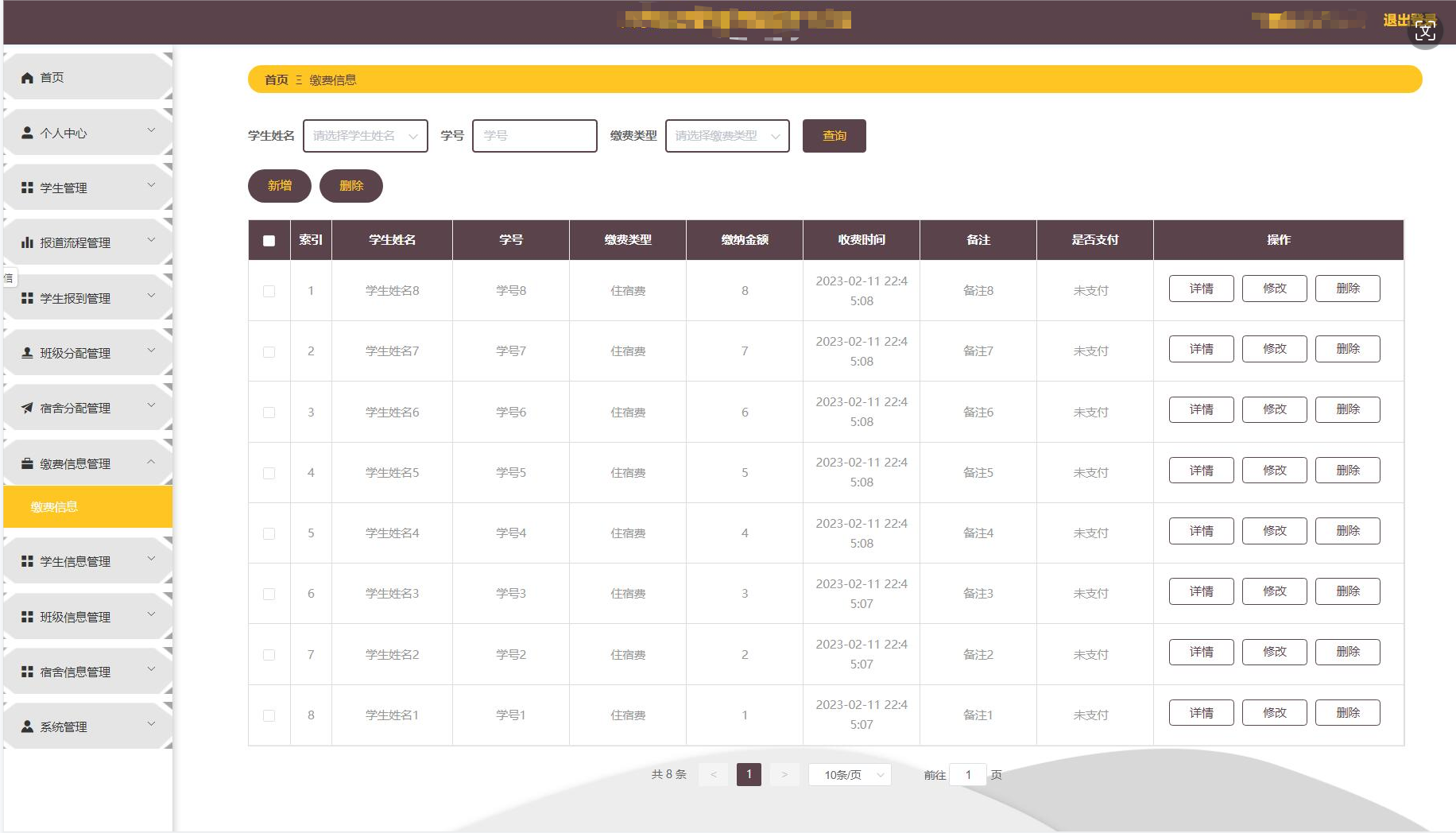The height and width of the screenshot is (833, 1456).
Task: Go to previous page arrow
Action: (714, 775)
